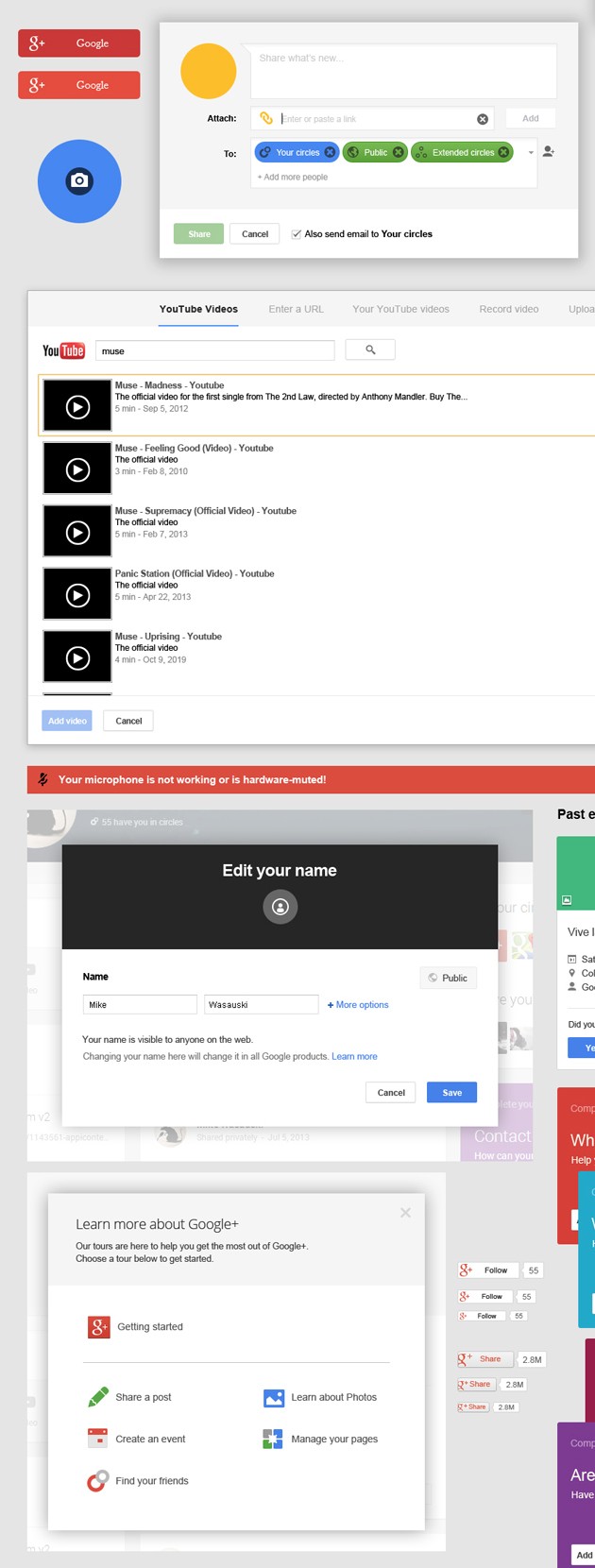Switch to the YouTube Videos tab
Image resolution: width=595 pixels, height=1568 pixels.
point(198,309)
